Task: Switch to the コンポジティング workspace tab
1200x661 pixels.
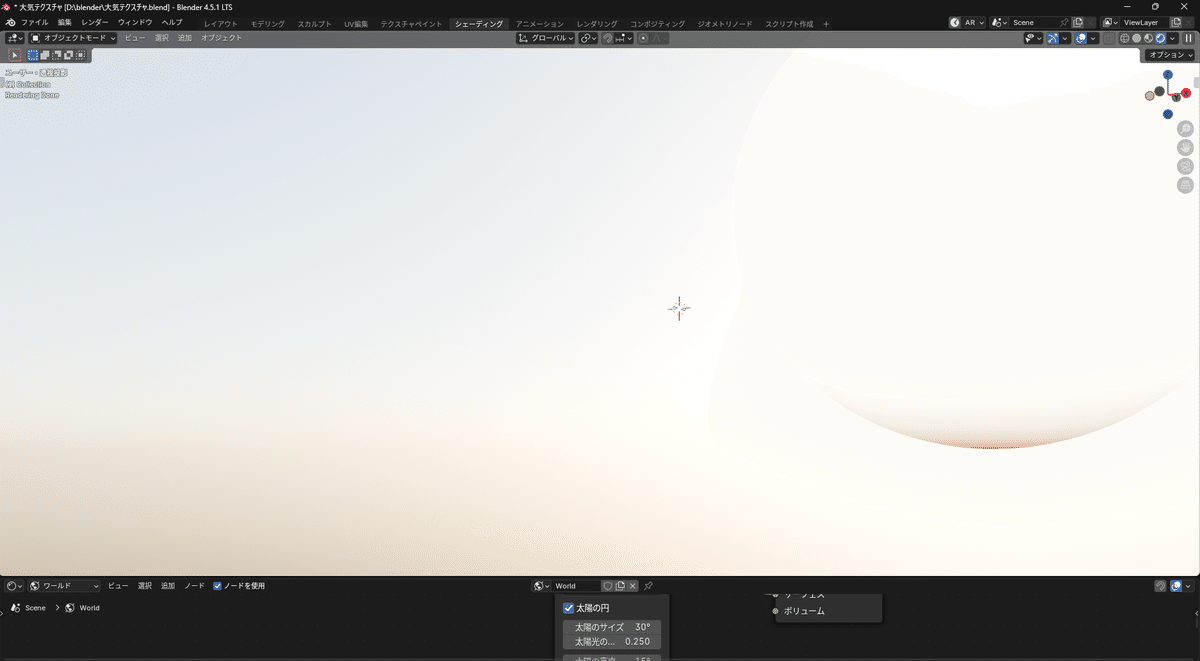Action: 657,23
